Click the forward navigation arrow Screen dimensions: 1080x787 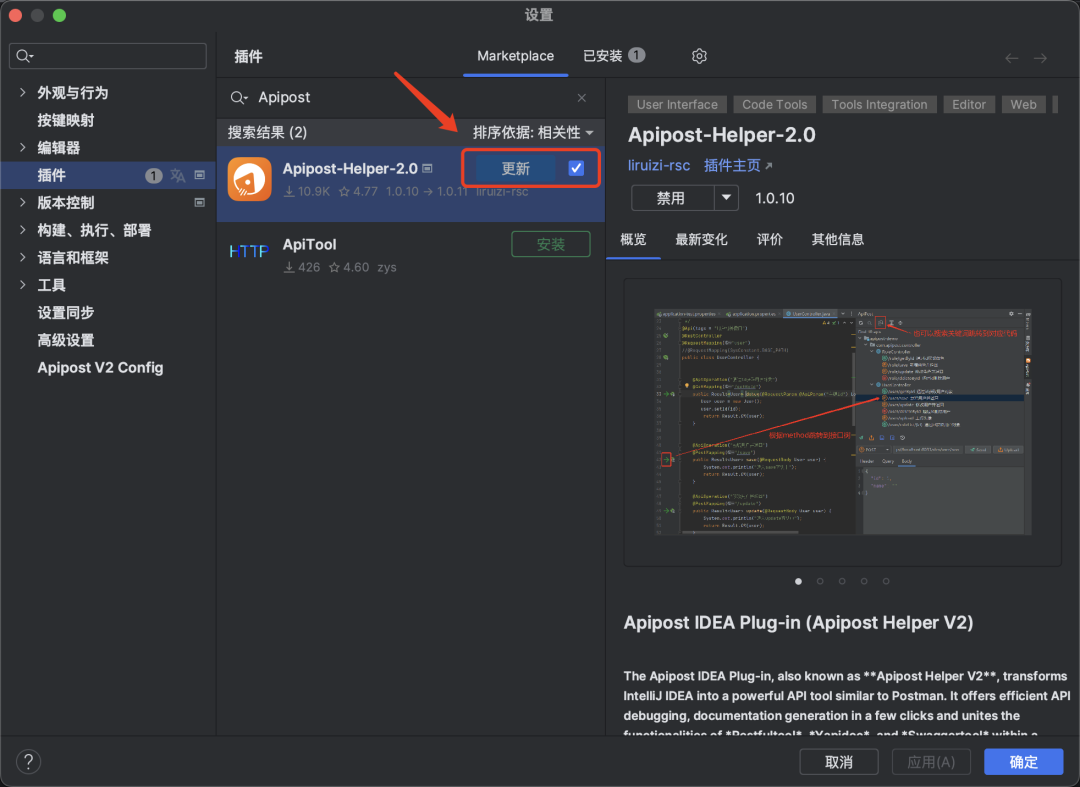pos(1040,58)
